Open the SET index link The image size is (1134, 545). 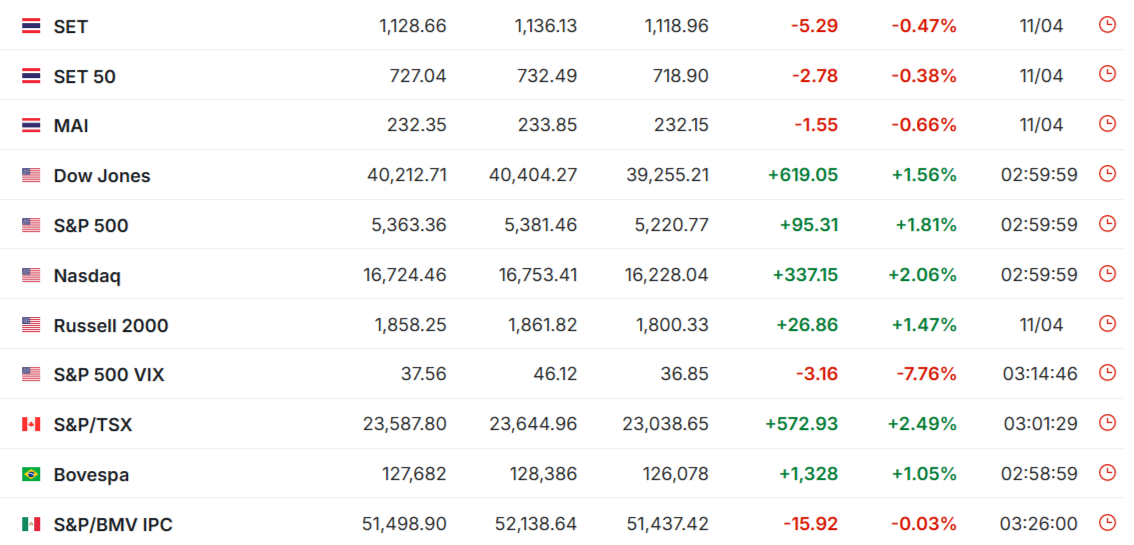71,27
